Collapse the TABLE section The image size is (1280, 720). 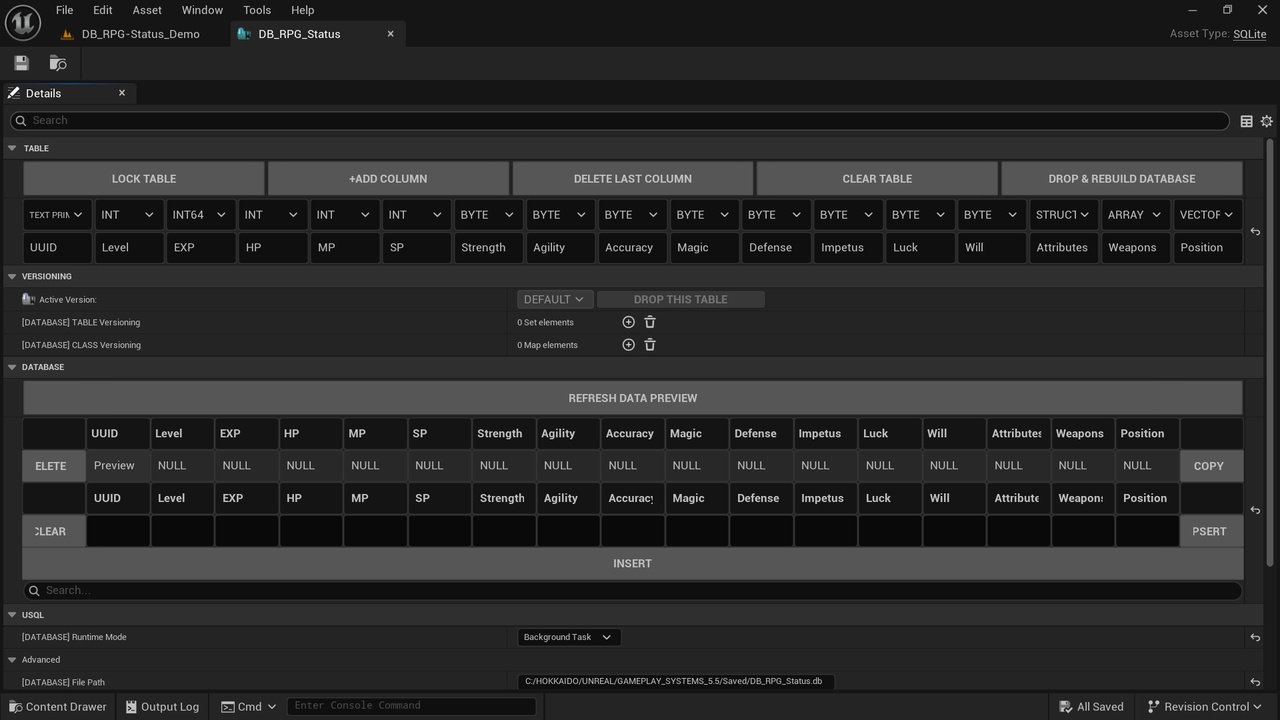pyautogui.click(x=12, y=148)
